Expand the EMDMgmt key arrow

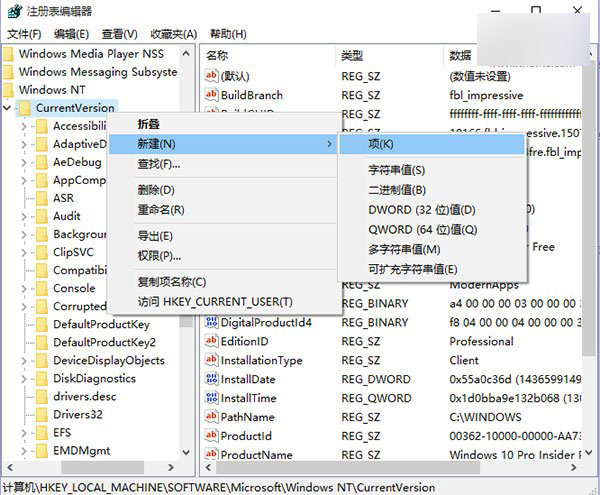pos(27,451)
